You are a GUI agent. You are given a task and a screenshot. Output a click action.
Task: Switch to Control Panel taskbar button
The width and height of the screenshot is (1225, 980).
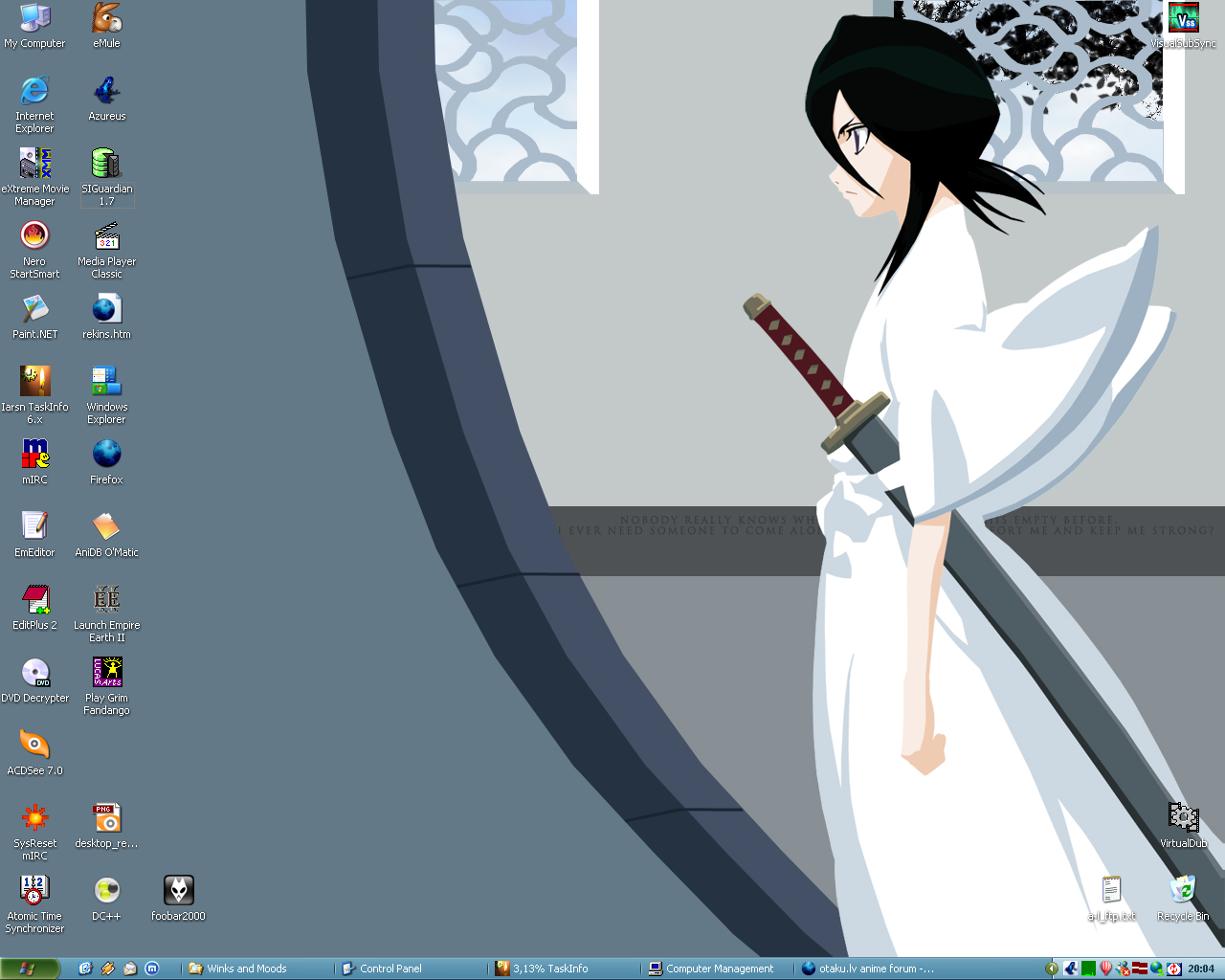click(411, 969)
